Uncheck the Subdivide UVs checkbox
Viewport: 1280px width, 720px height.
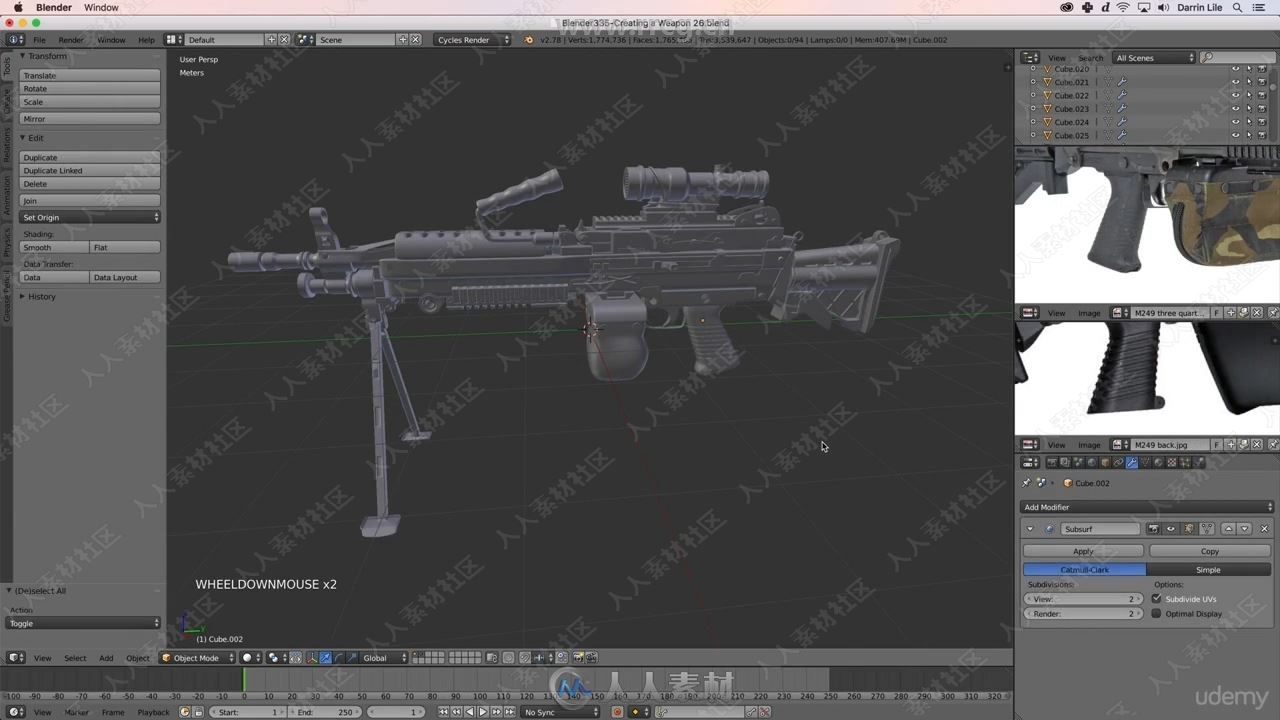pyautogui.click(x=1157, y=599)
